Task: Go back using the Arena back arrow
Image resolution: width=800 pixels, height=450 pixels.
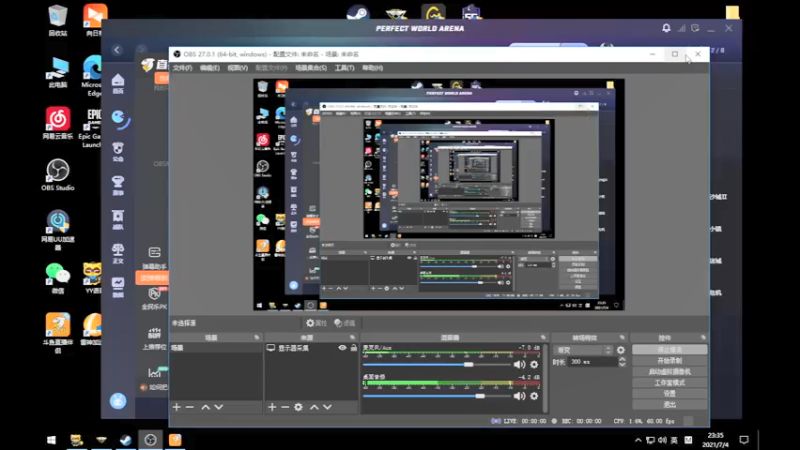Action: [117, 49]
